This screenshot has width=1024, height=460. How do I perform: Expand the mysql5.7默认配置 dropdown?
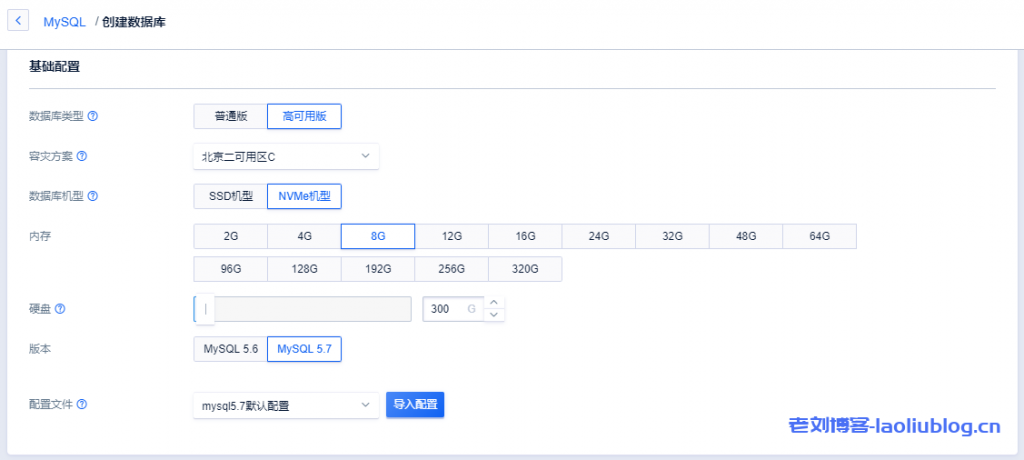click(286, 405)
